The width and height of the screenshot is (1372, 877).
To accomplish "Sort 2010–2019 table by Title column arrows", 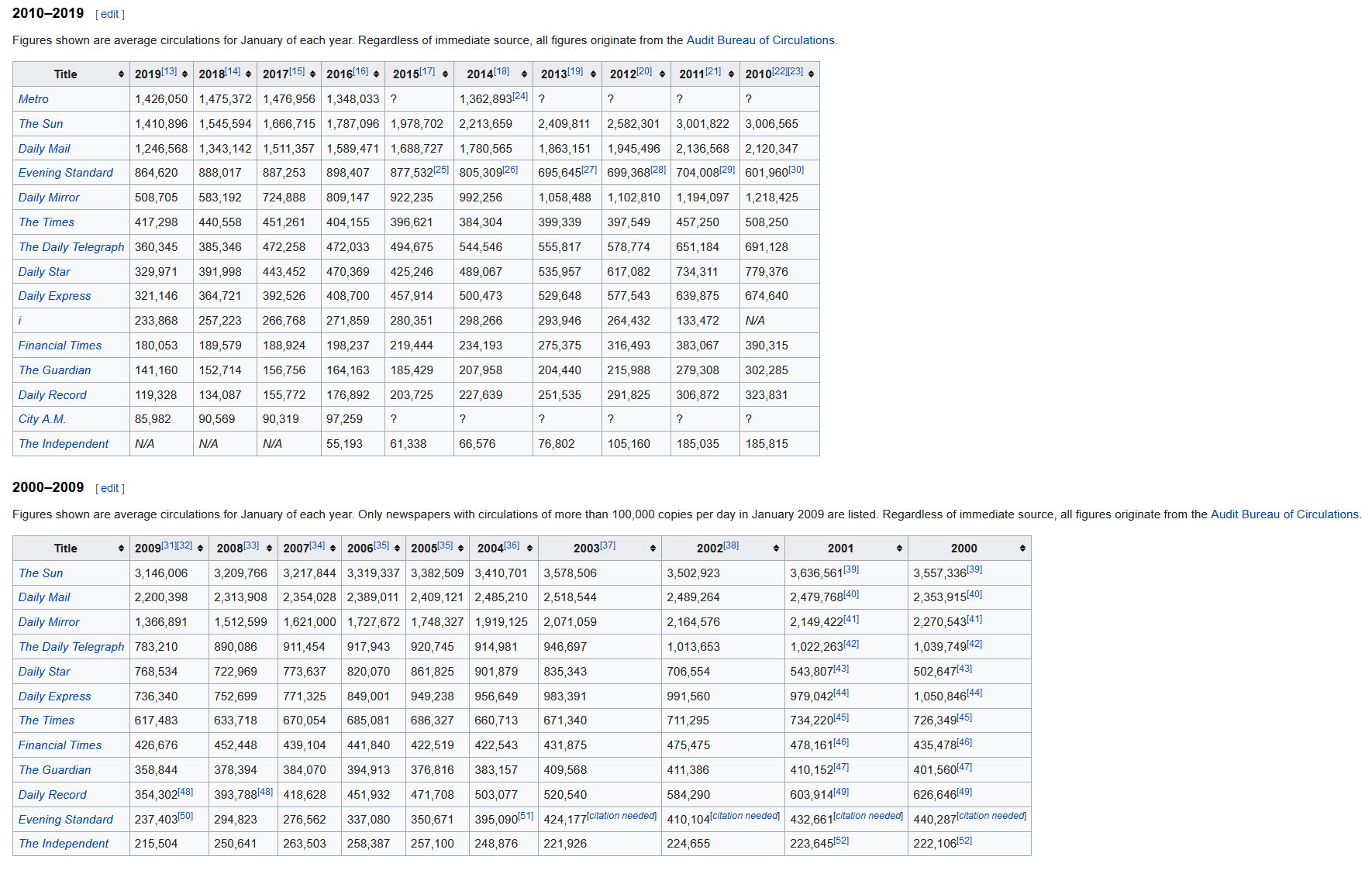I will [x=121, y=74].
